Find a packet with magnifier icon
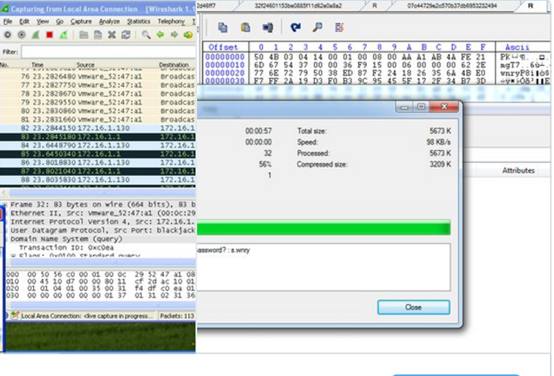The height and width of the screenshot is (376, 554). (146, 35)
